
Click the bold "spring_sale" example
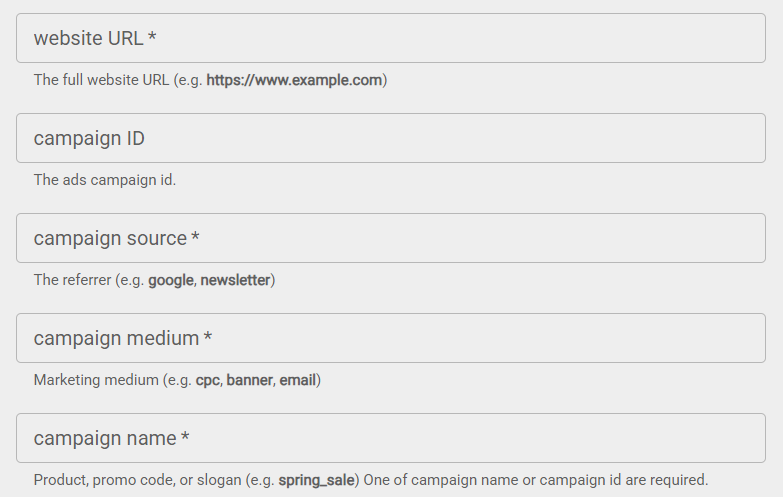[316, 480]
